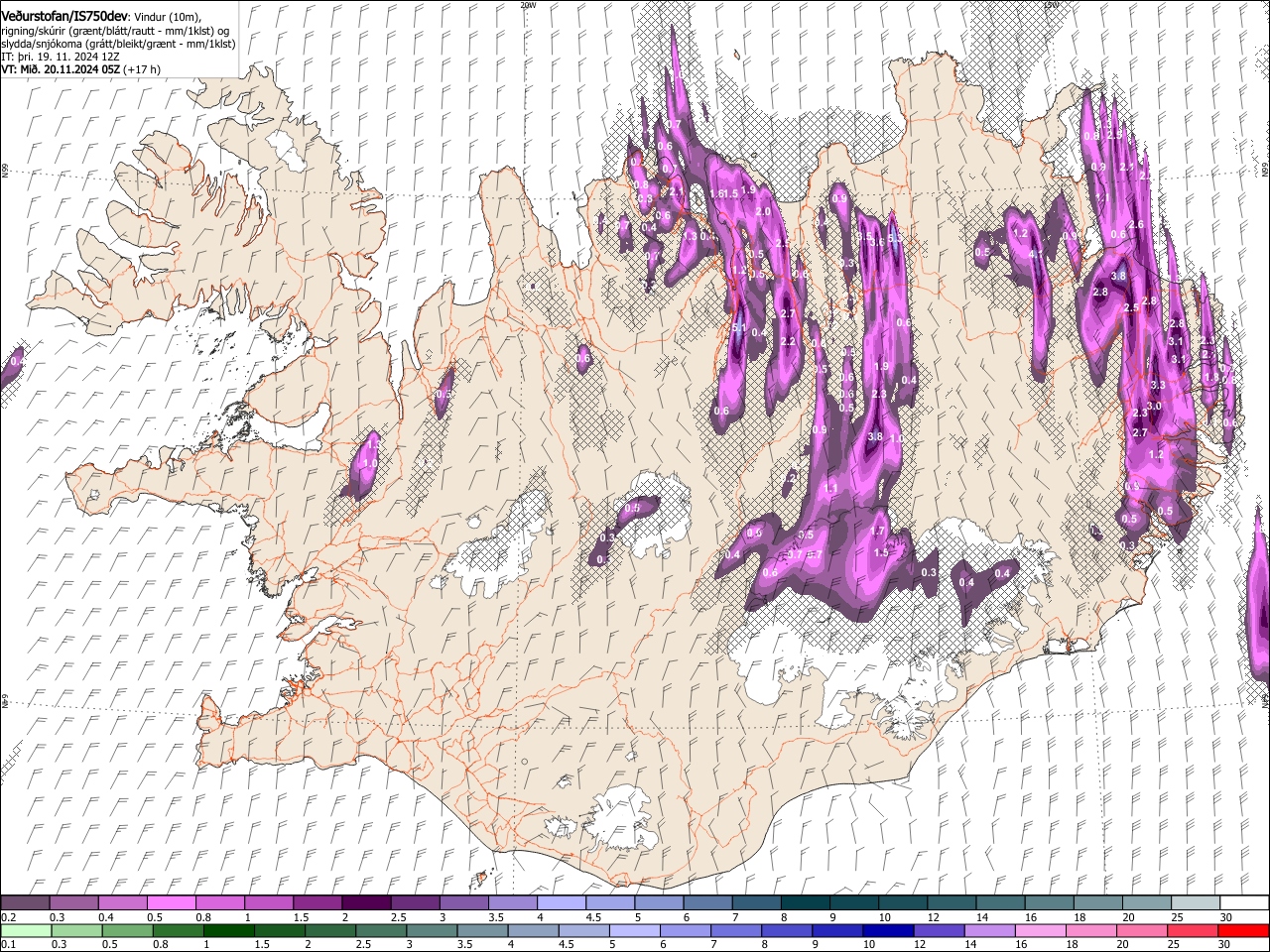
Task: Click the 1.7 precipitation value on the map
Action: point(877,532)
